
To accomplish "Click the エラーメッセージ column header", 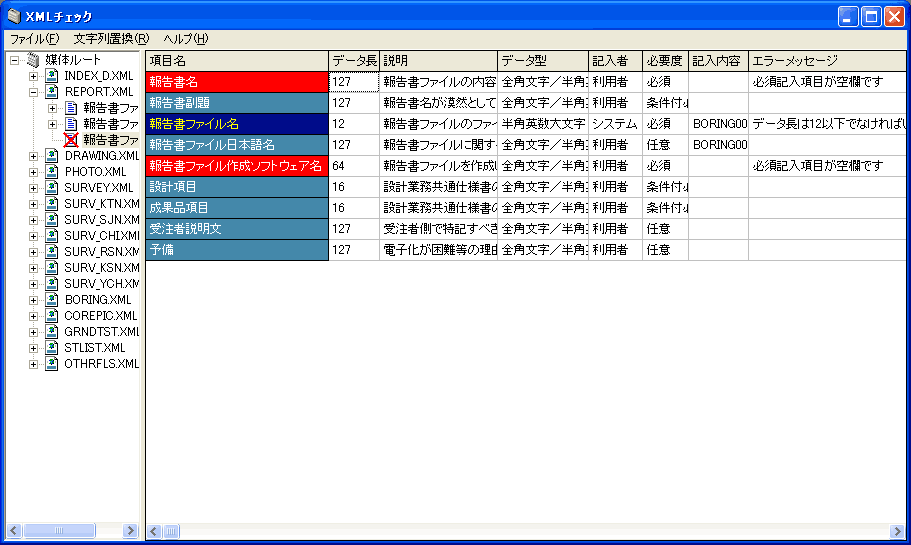I will pyautogui.click(x=827, y=60).
